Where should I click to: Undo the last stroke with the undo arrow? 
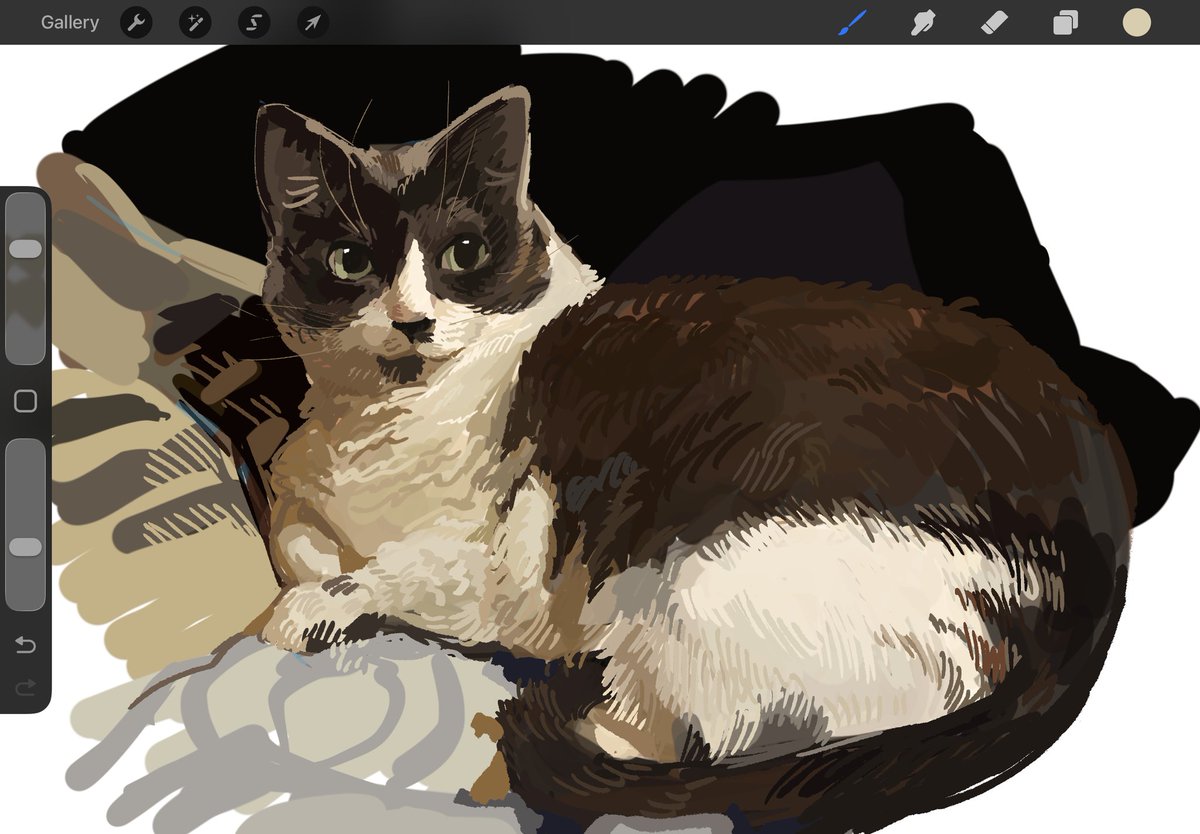[x=25, y=645]
